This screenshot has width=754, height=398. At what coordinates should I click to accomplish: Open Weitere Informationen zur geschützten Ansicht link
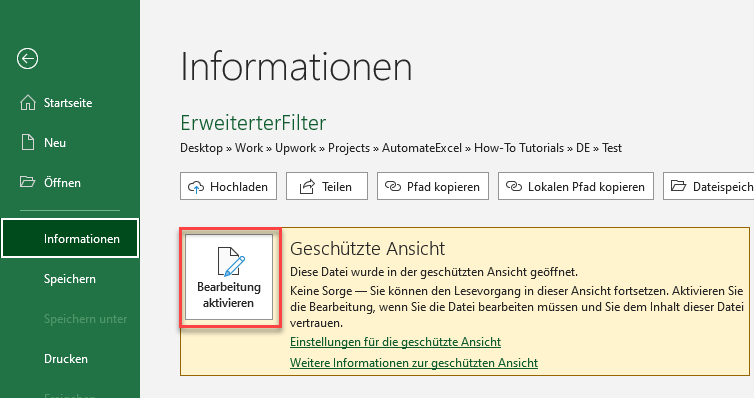pyautogui.click(x=414, y=362)
